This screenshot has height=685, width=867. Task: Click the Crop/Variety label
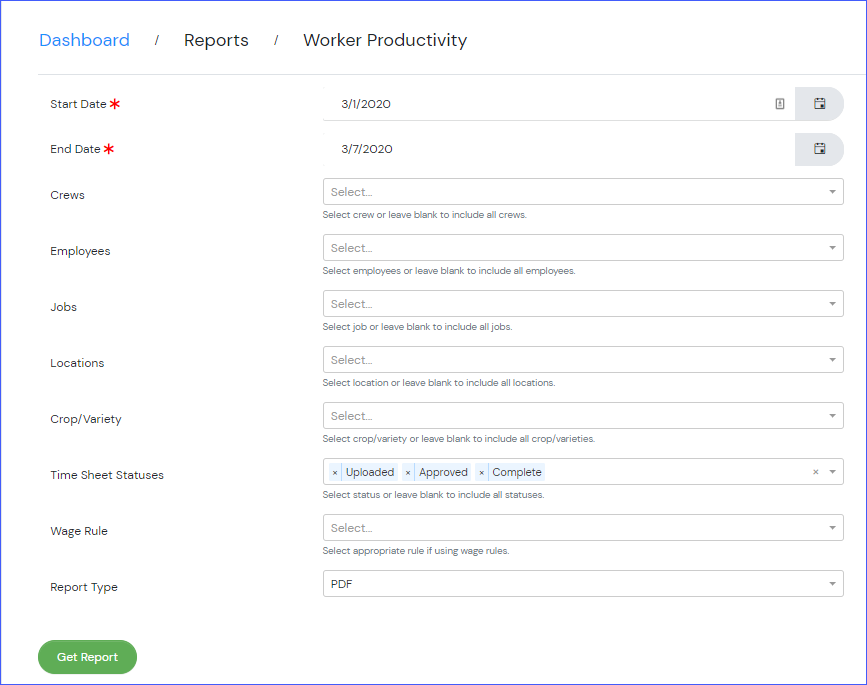pos(86,419)
